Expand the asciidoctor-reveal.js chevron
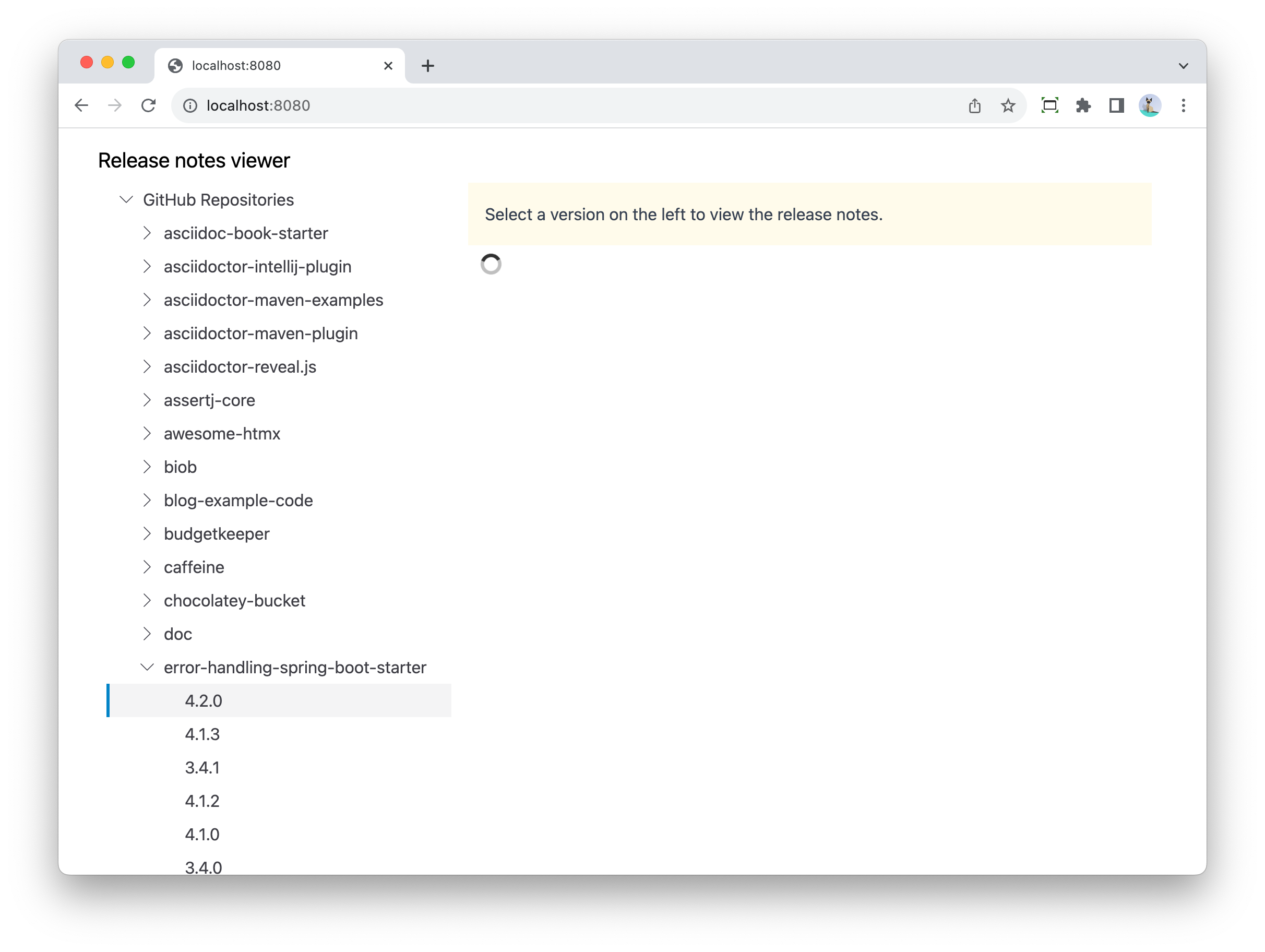 (147, 367)
